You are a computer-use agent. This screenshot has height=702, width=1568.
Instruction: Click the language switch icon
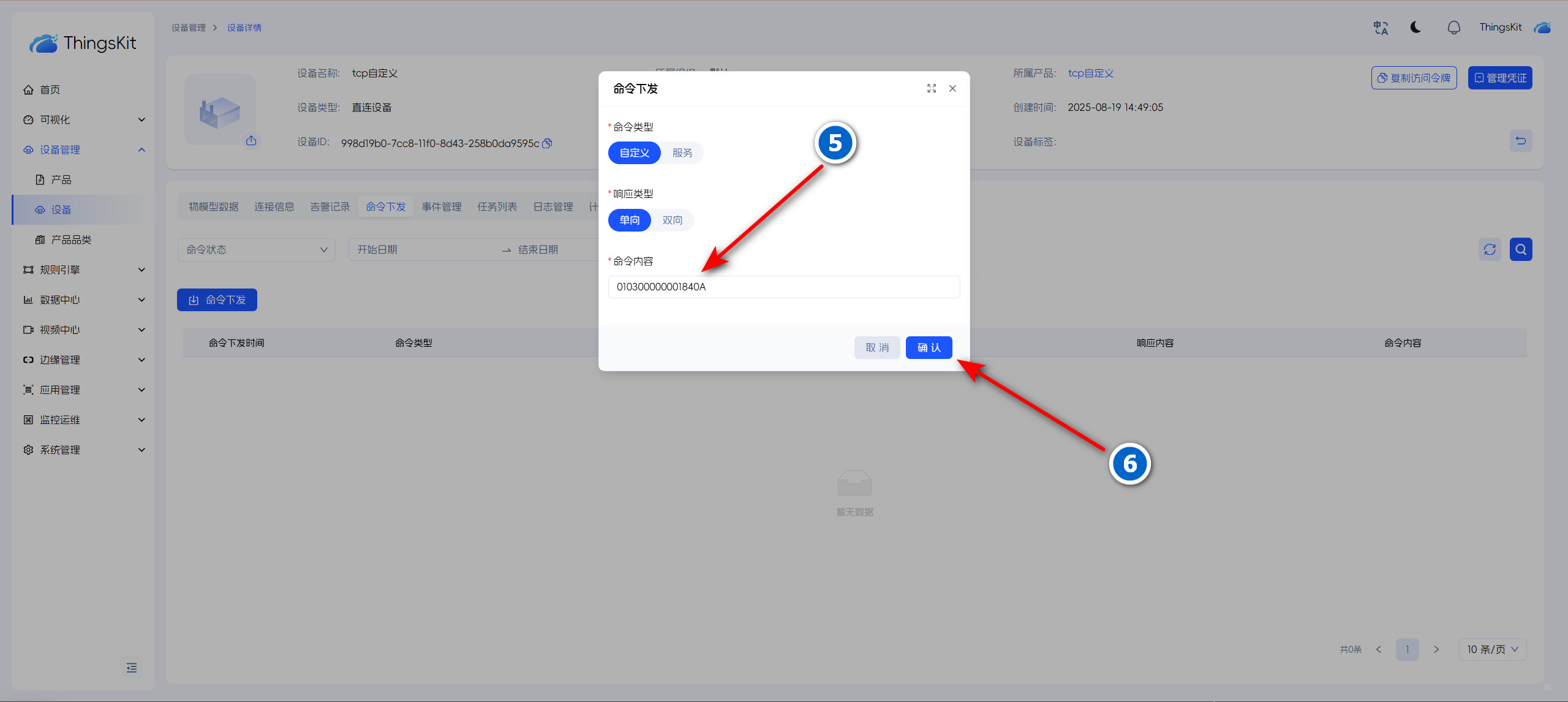[1381, 28]
